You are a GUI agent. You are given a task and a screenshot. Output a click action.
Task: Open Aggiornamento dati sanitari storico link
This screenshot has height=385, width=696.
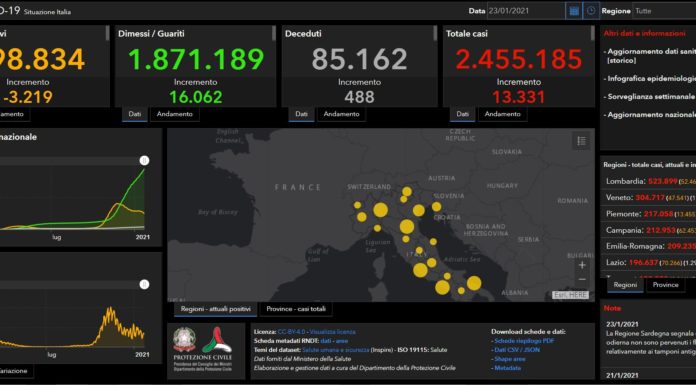[x=650, y=56]
